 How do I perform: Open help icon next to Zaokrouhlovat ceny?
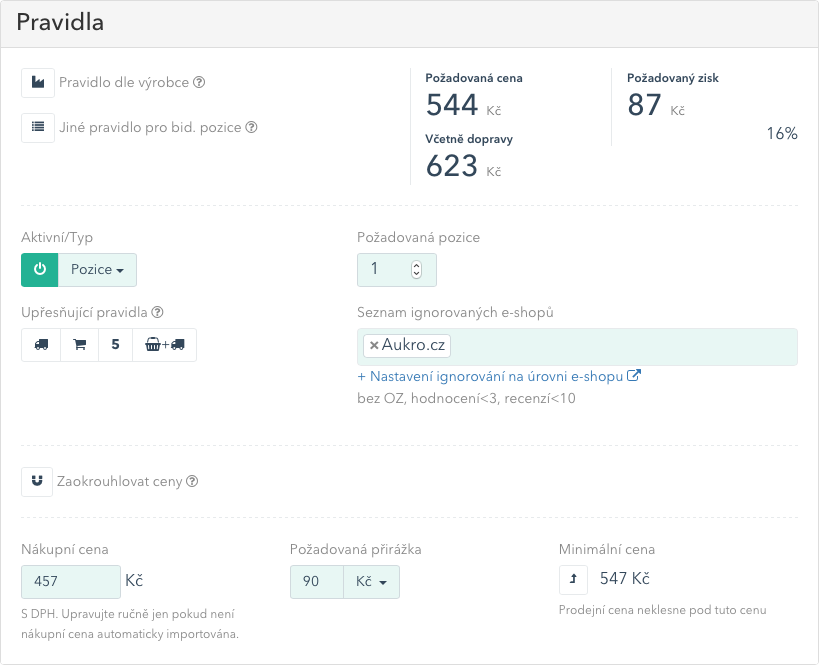pos(192,481)
